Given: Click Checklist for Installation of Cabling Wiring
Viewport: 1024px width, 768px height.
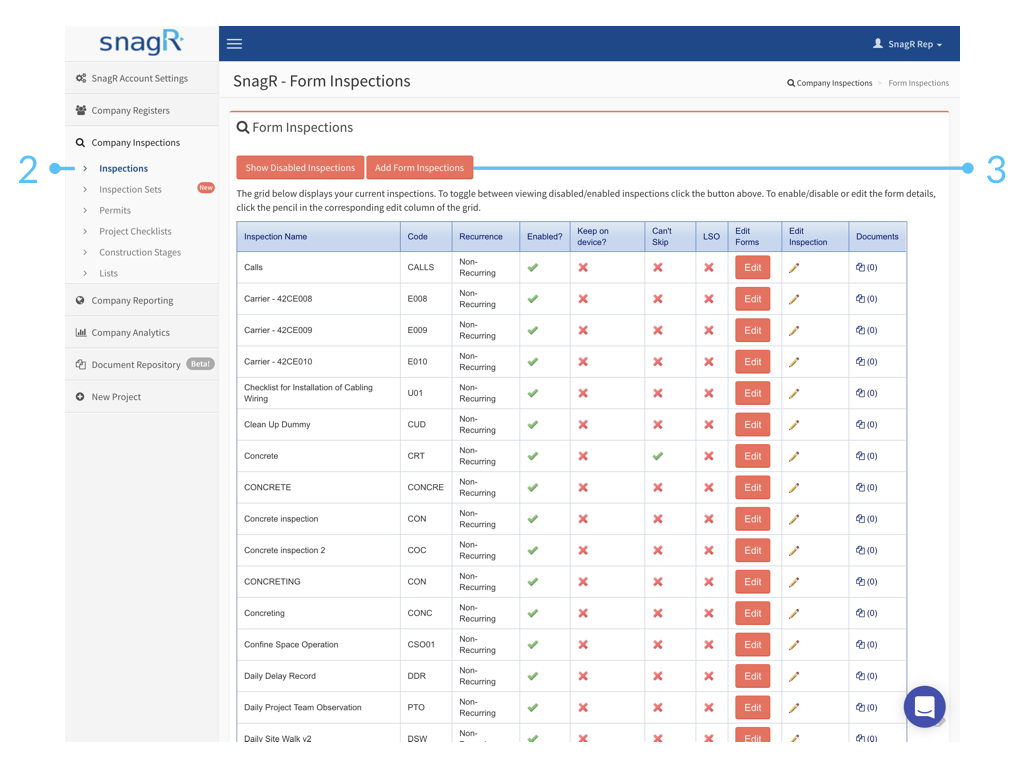Looking at the screenshot, I should click(308, 393).
